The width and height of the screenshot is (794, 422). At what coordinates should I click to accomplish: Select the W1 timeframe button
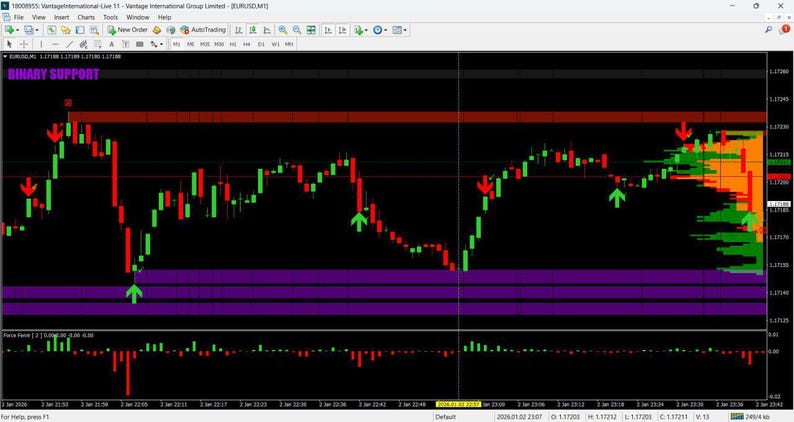click(x=275, y=44)
